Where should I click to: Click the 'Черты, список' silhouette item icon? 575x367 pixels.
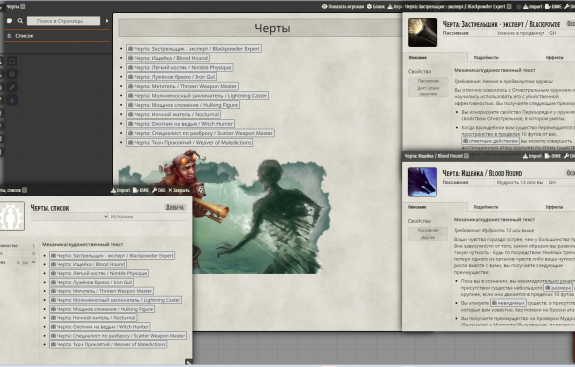tap(12, 216)
